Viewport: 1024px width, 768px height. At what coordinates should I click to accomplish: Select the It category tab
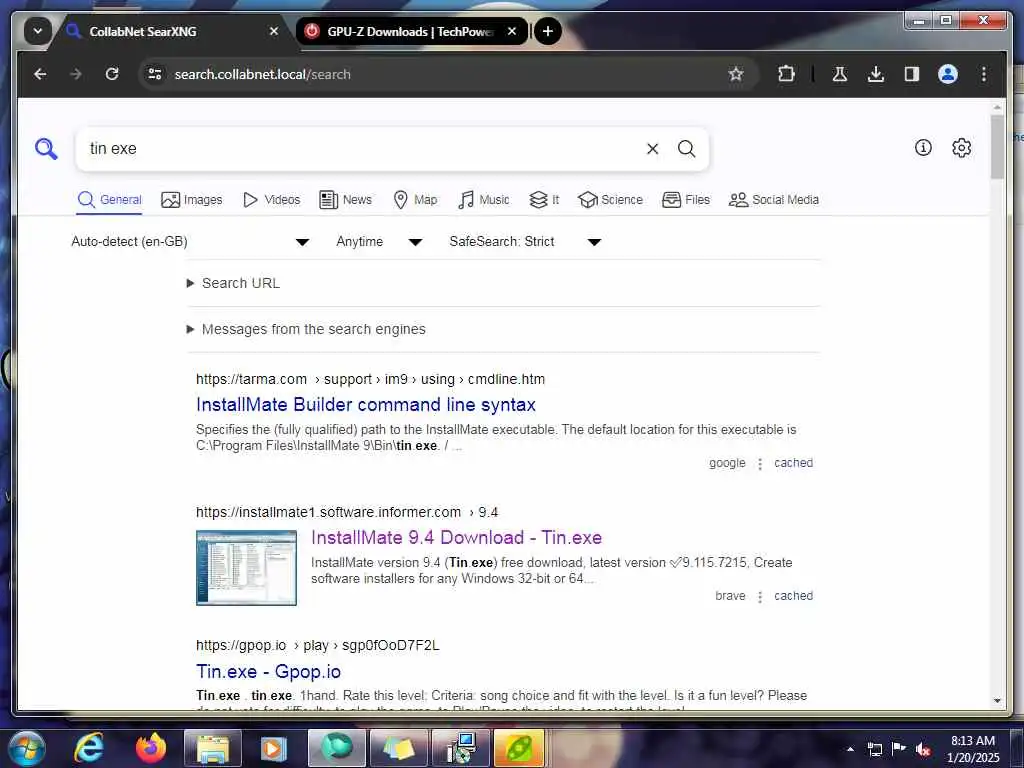pos(544,200)
